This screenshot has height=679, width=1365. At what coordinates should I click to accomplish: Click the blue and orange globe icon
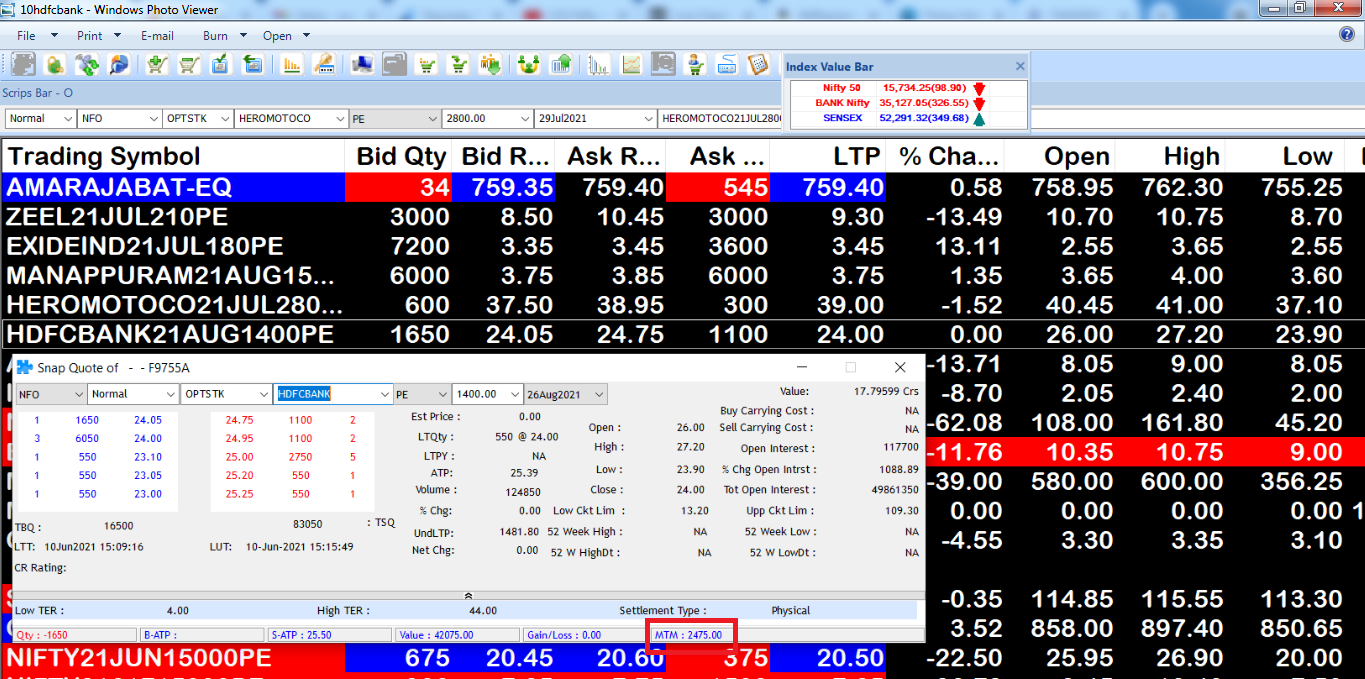(x=119, y=64)
